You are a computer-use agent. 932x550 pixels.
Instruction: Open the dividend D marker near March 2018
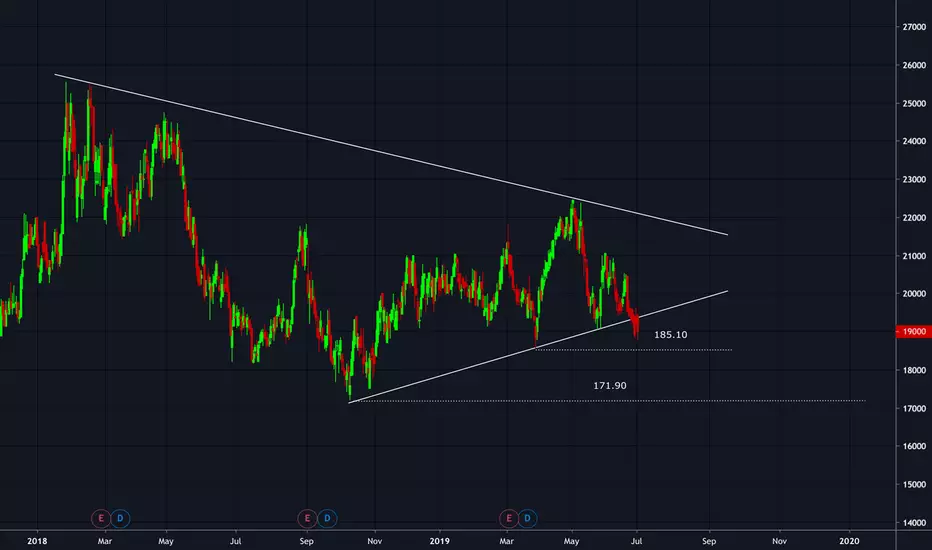click(x=120, y=518)
